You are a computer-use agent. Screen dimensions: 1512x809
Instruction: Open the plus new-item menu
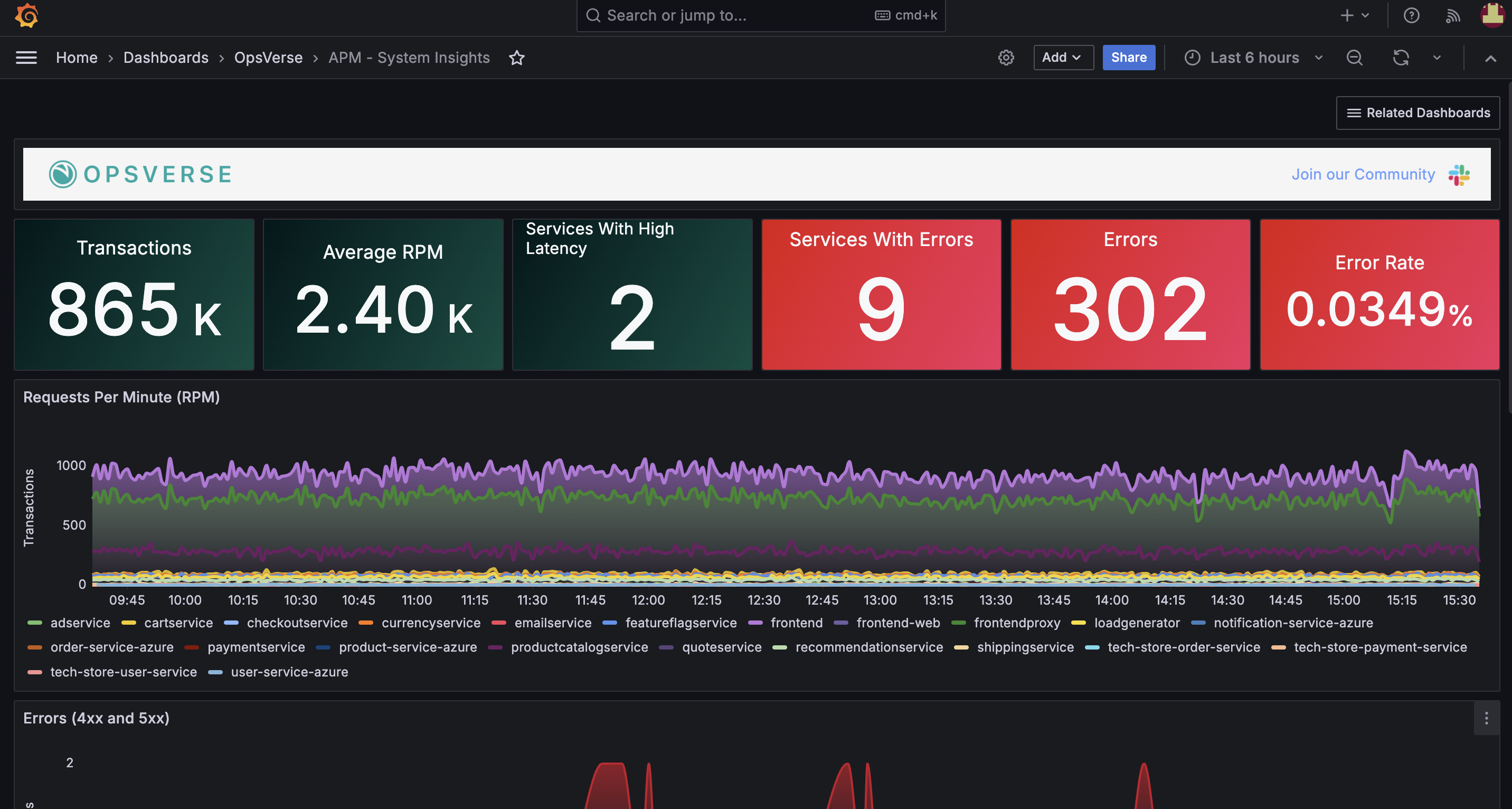pyautogui.click(x=1355, y=15)
